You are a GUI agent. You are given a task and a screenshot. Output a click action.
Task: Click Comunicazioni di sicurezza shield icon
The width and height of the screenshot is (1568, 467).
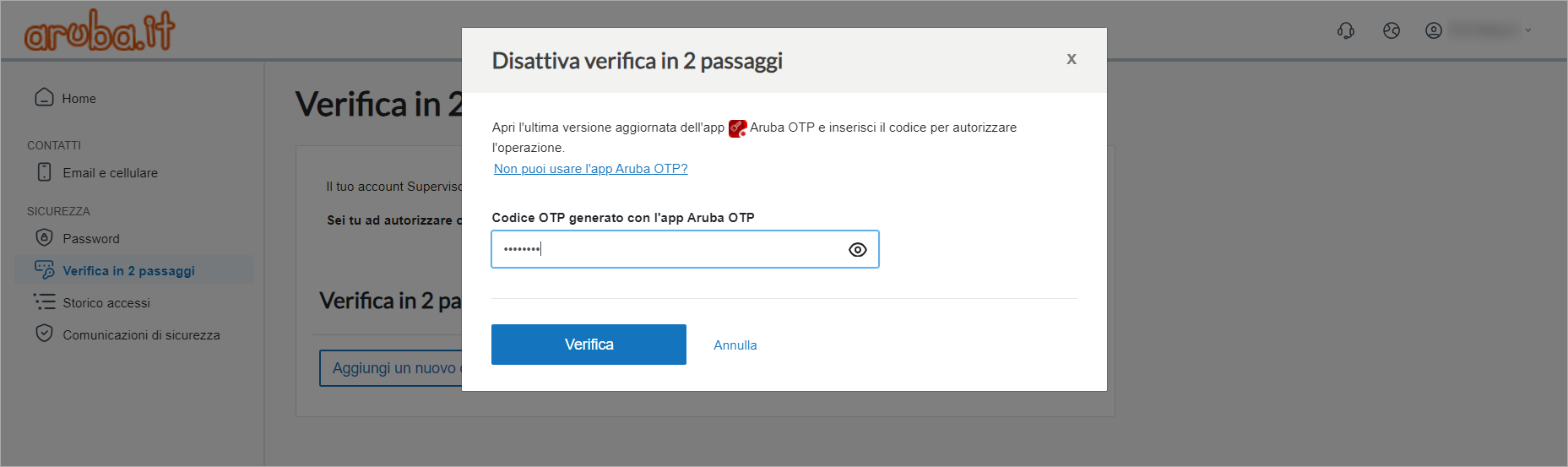[44, 334]
